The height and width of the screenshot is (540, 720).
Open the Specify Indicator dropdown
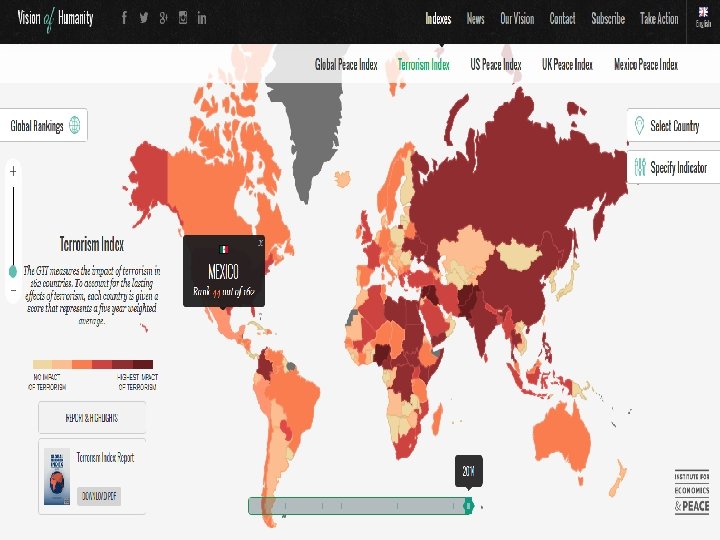[674, 167]
